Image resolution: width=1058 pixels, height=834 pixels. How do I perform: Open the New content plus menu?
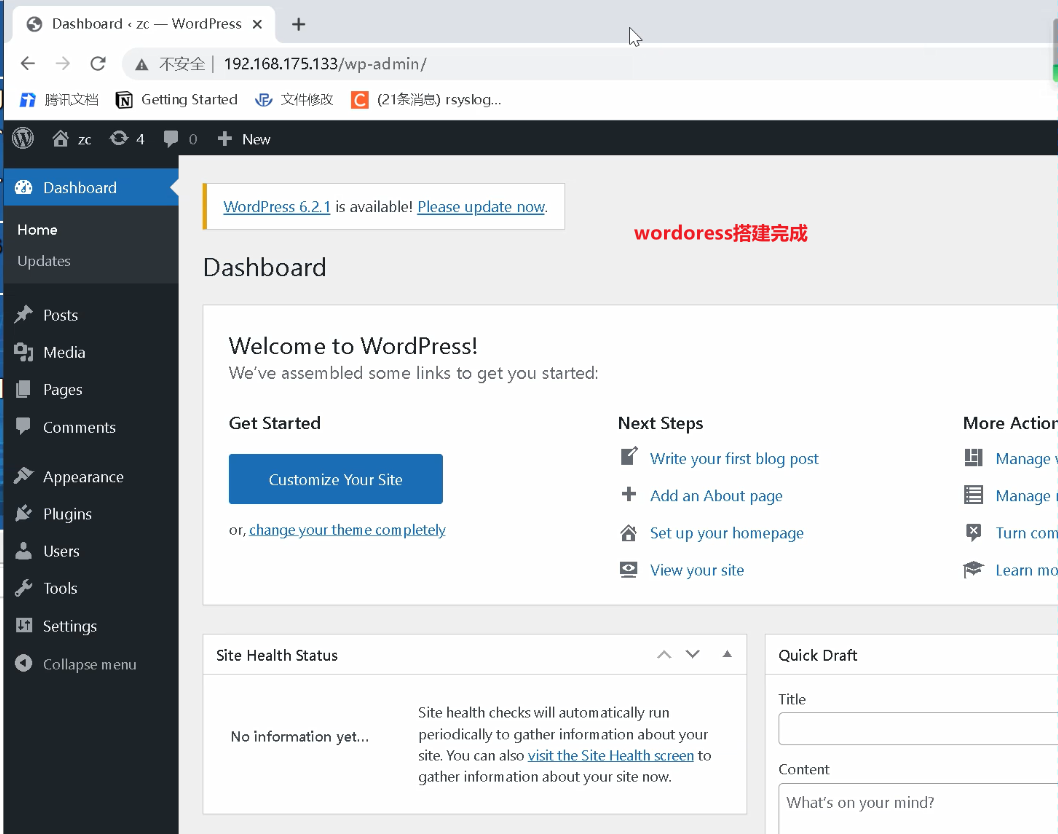tap(244, 139)
